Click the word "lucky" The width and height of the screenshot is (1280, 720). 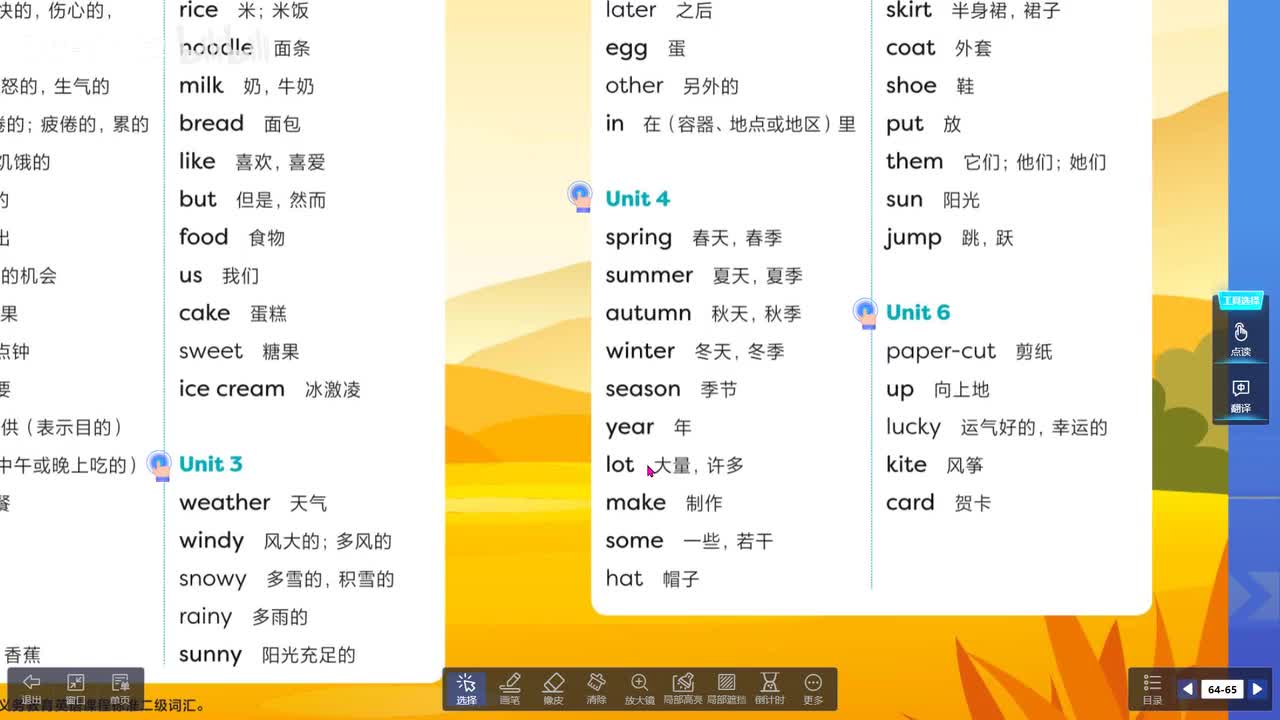913,428
